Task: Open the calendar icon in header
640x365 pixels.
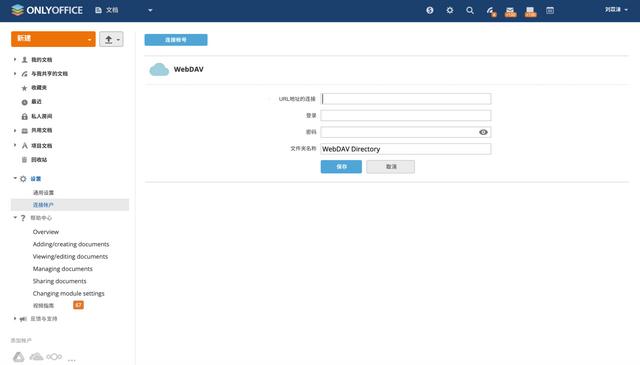Action: 550,10
